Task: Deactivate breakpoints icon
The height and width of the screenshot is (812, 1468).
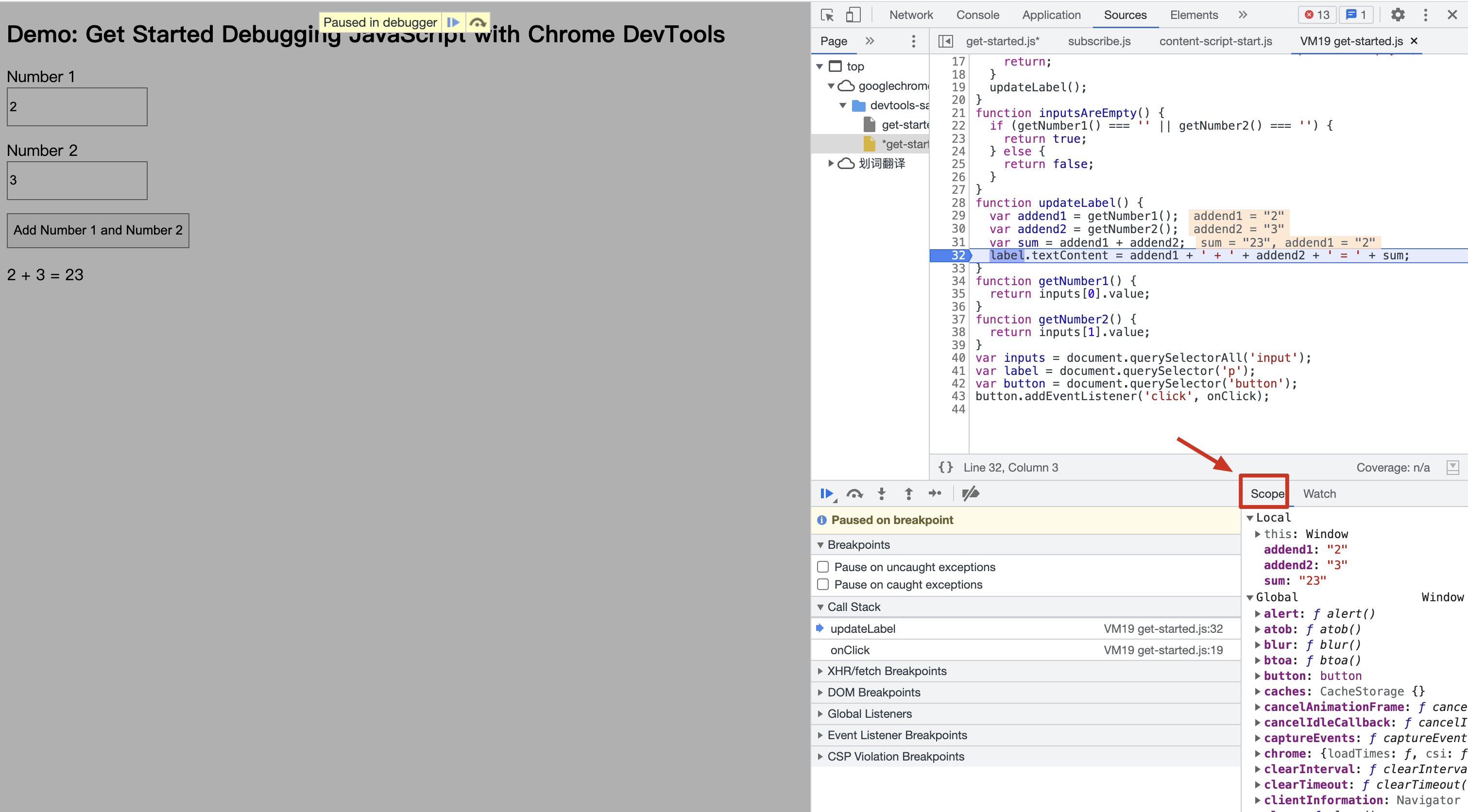Action: tap(970, 493)
